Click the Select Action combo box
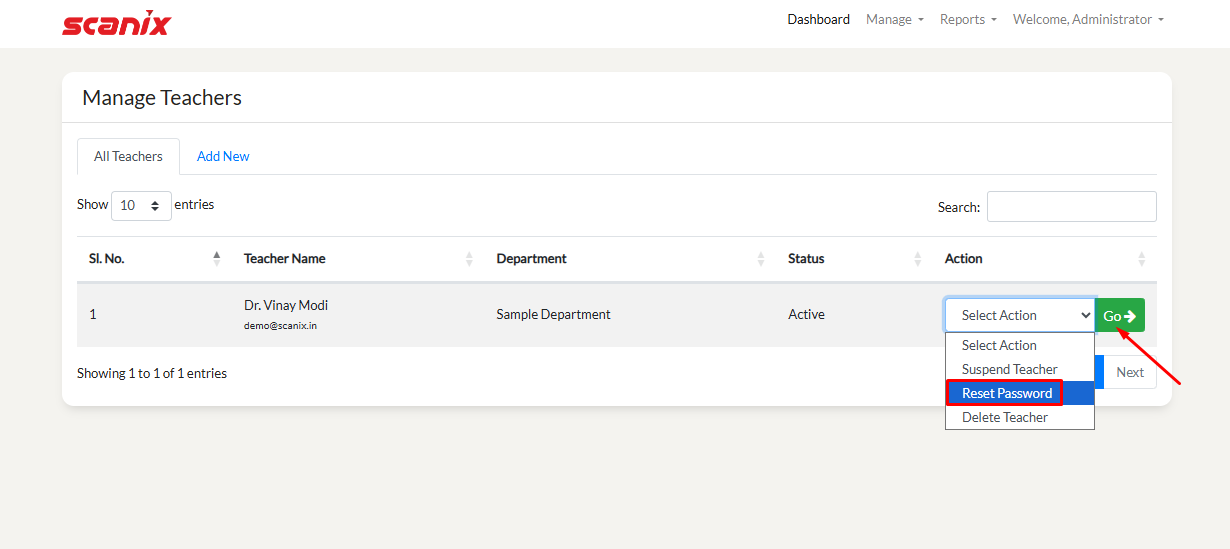1230x549 pixels. pos(1019,315)
